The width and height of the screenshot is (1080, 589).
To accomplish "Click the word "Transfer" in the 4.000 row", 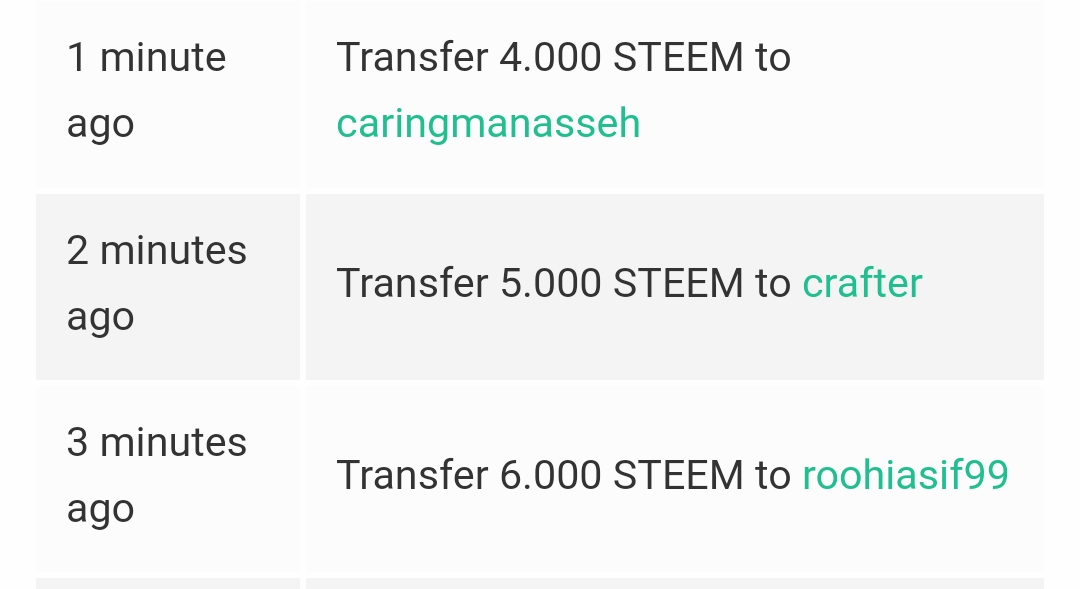I will coord(412,58).
